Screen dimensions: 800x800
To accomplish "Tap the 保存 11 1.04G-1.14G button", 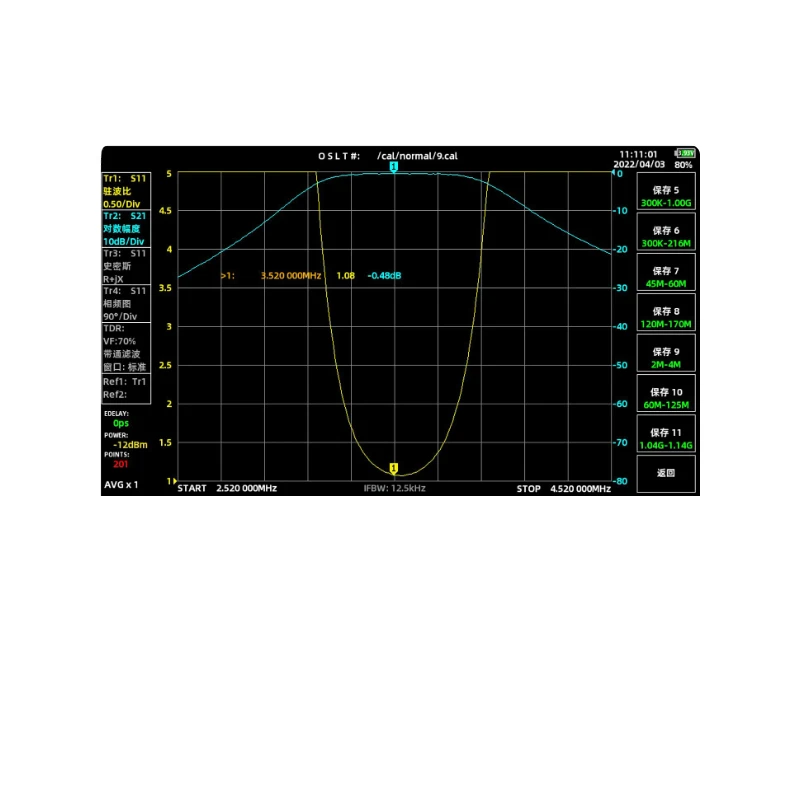I will (666, 433).
